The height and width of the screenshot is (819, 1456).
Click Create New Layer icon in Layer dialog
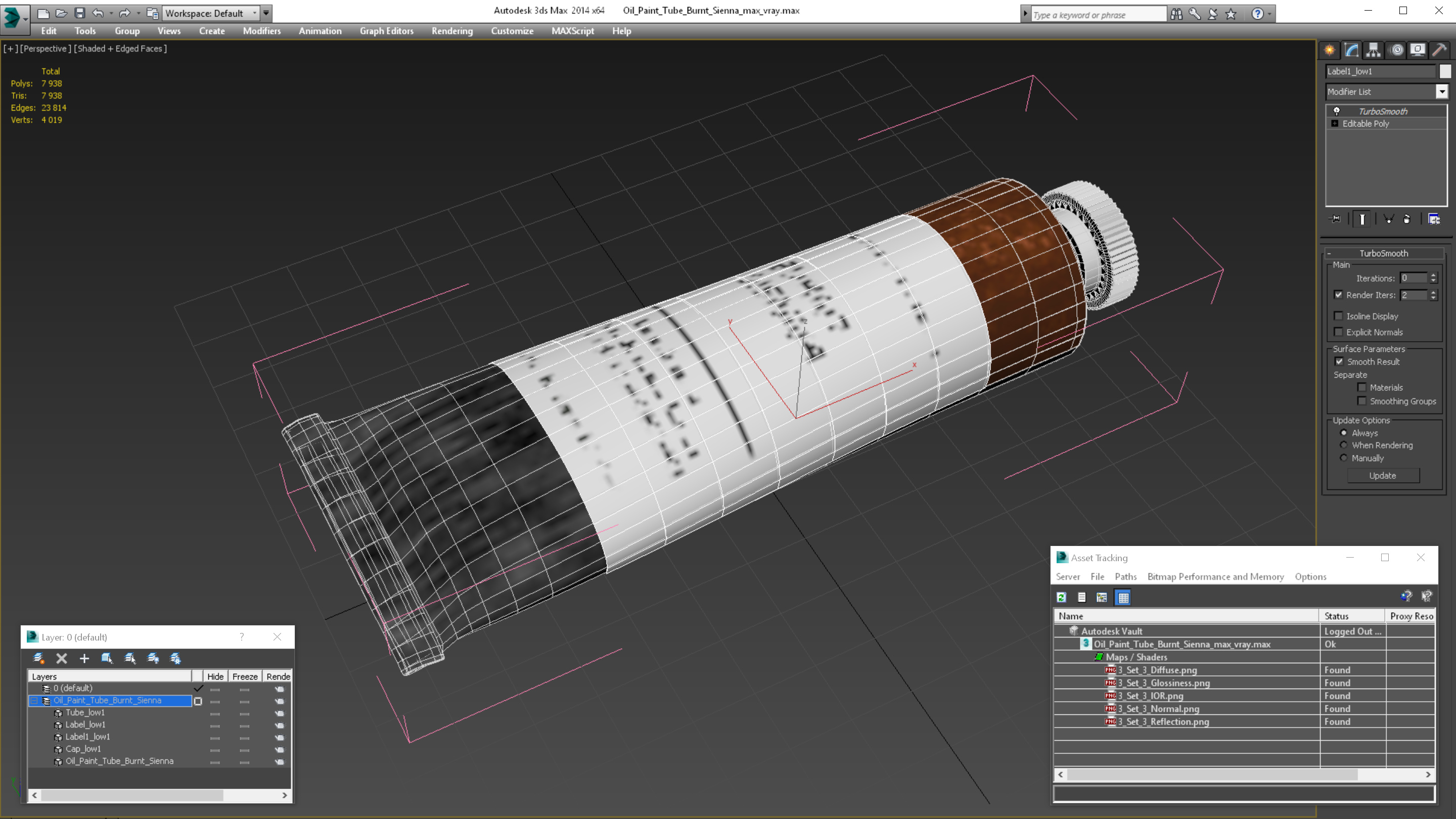point(38,658)
